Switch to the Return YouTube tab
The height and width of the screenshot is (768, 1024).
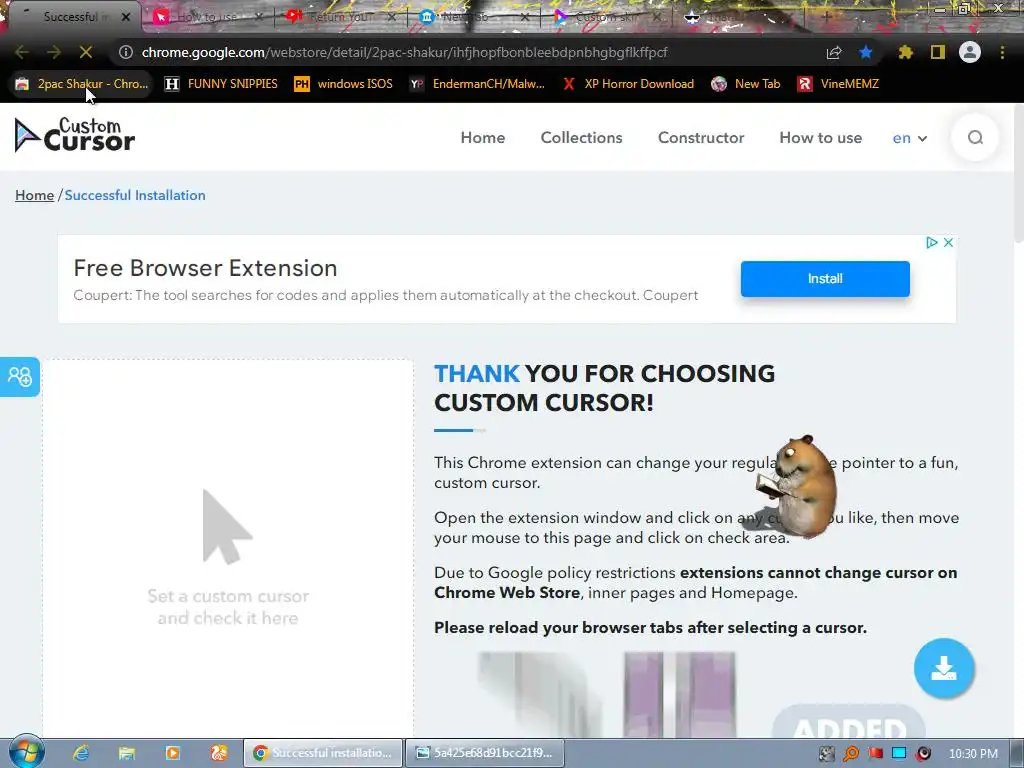click(x=340, y=17)
